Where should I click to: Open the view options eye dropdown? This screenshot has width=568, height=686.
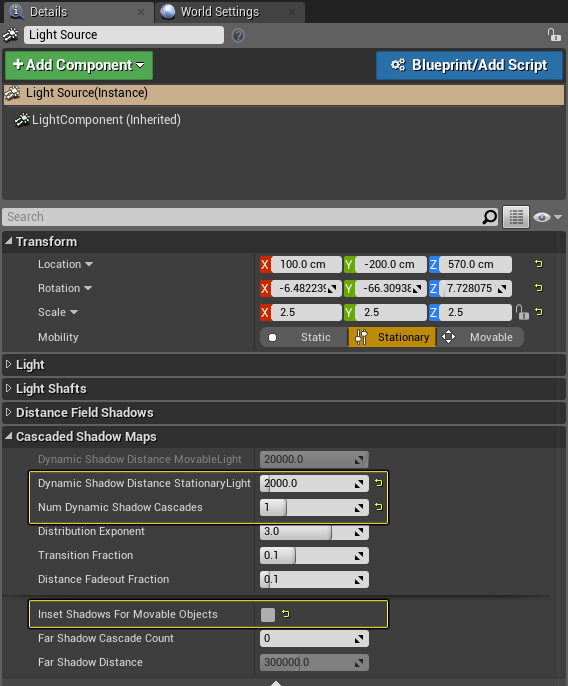[x=547, y=217]
